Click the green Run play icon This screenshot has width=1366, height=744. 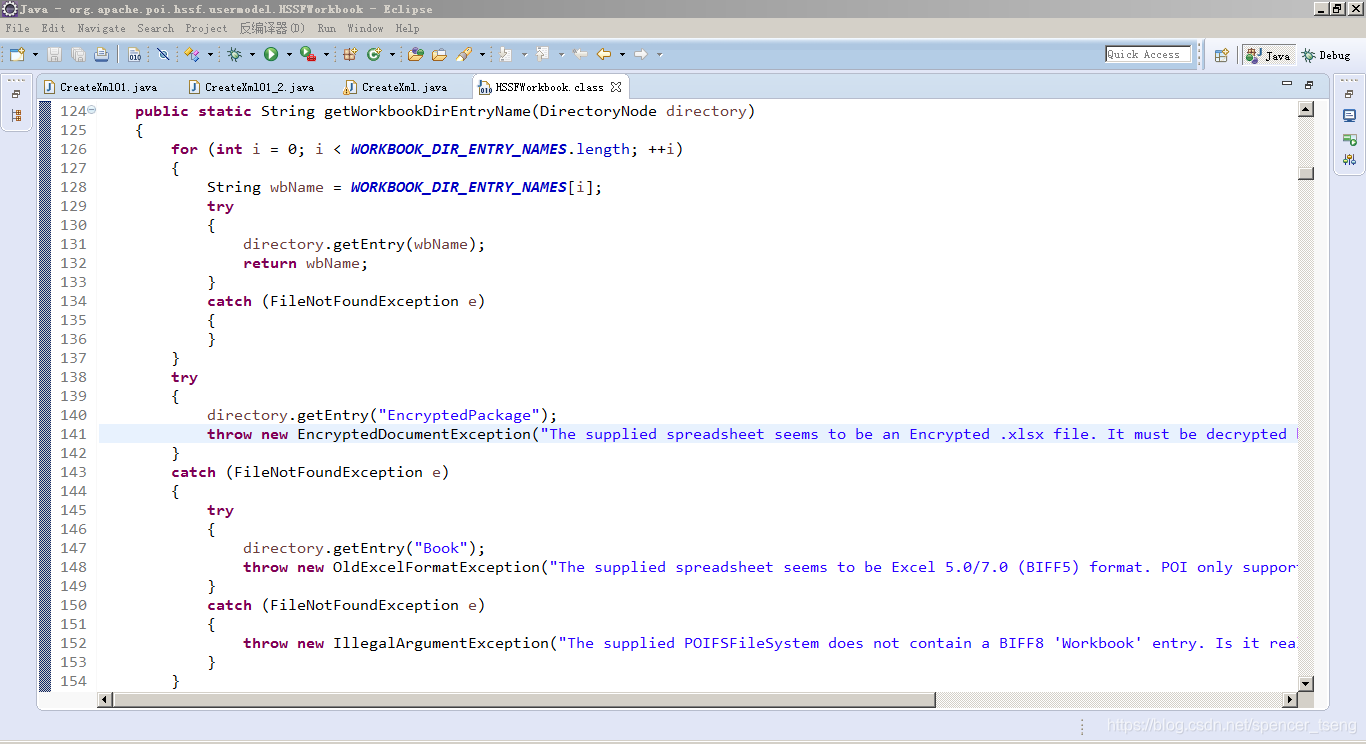pyautogui.click(x=271, y=54)
